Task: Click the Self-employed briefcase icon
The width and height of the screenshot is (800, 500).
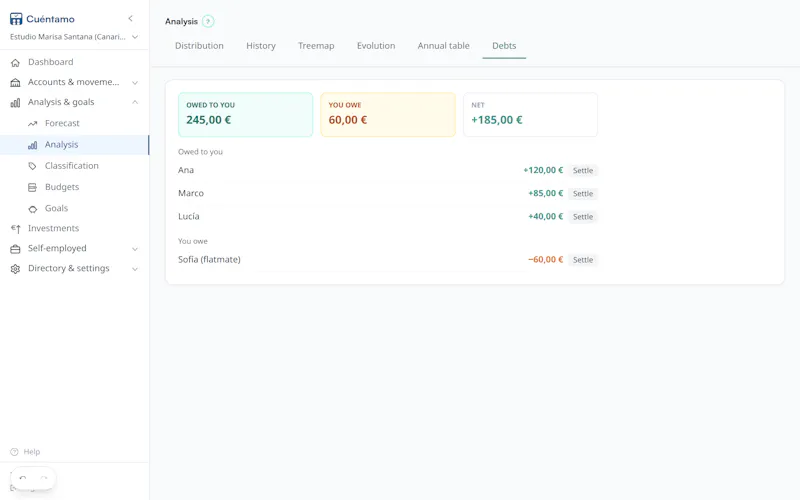Action: pos(15,249)
